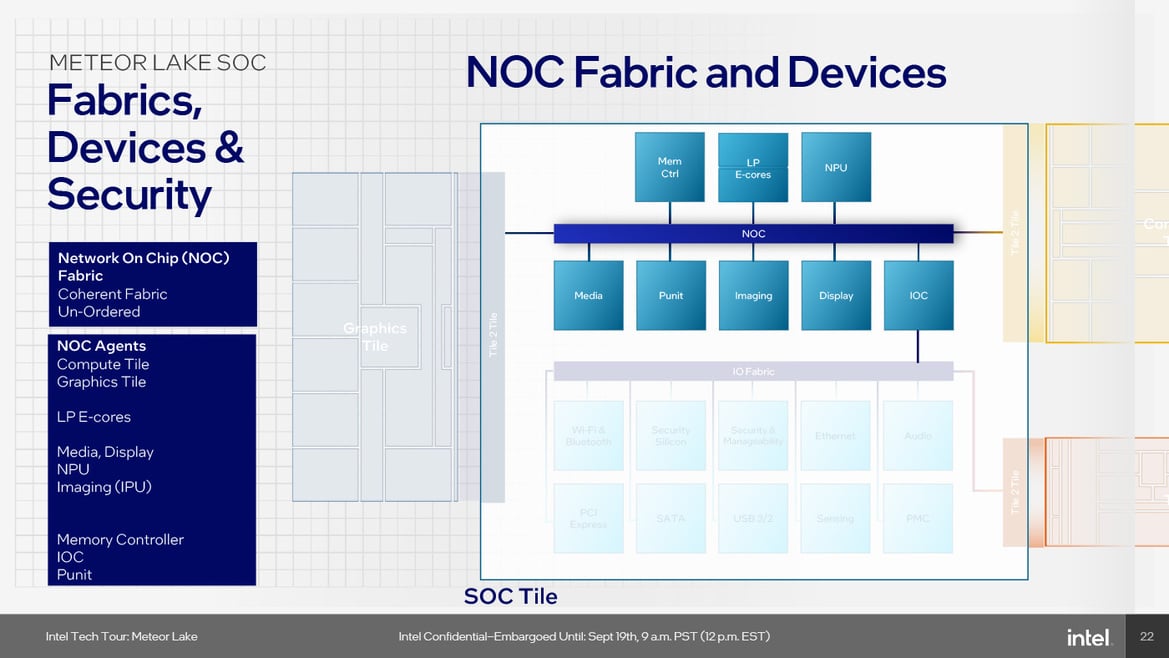The width and height of the screenshot is (1169, 658).
Task: Click the grey Tile 2 Tile connector strip
Action: [493, 337]
